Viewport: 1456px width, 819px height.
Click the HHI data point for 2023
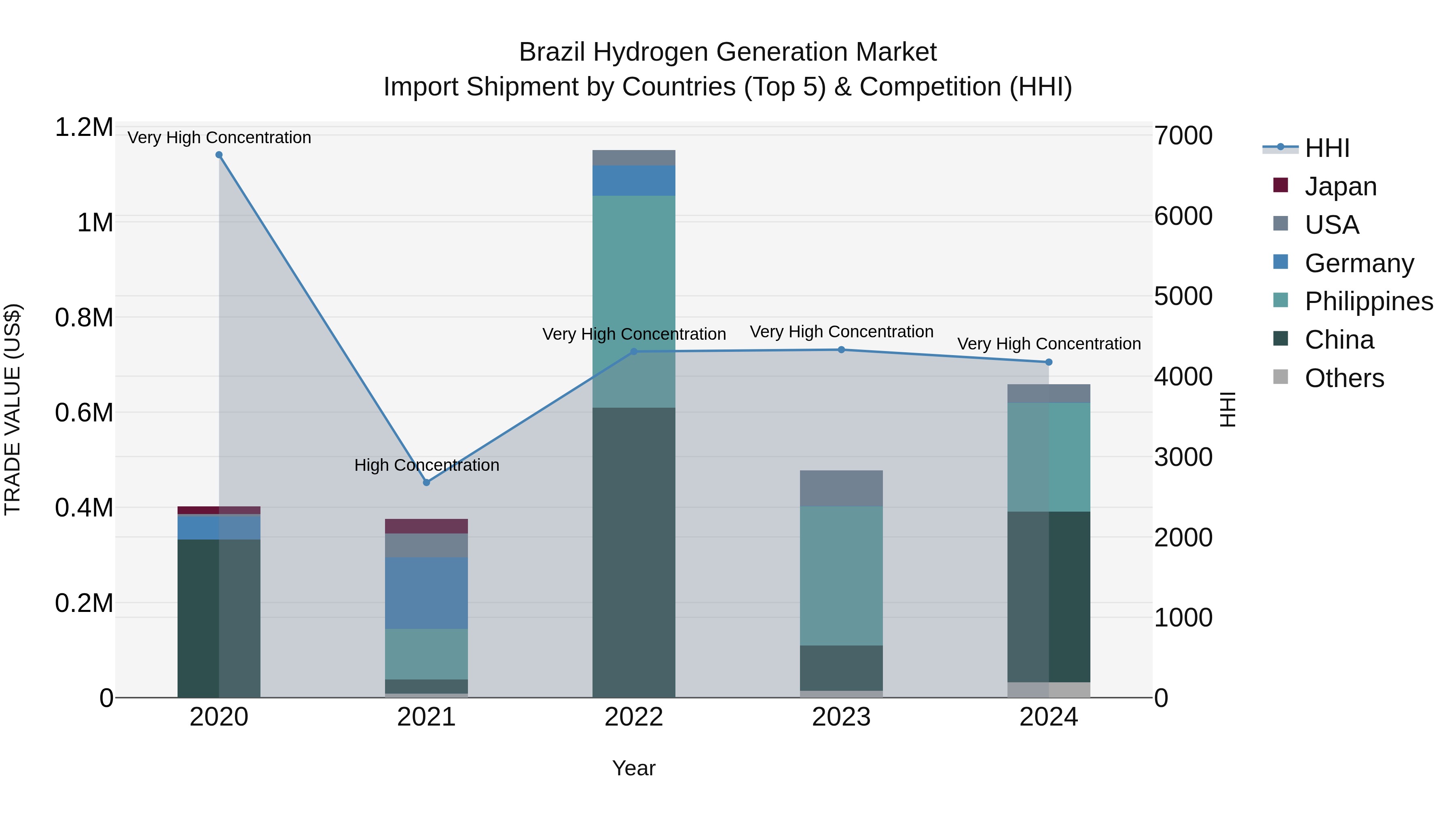(x=841, y=350)
